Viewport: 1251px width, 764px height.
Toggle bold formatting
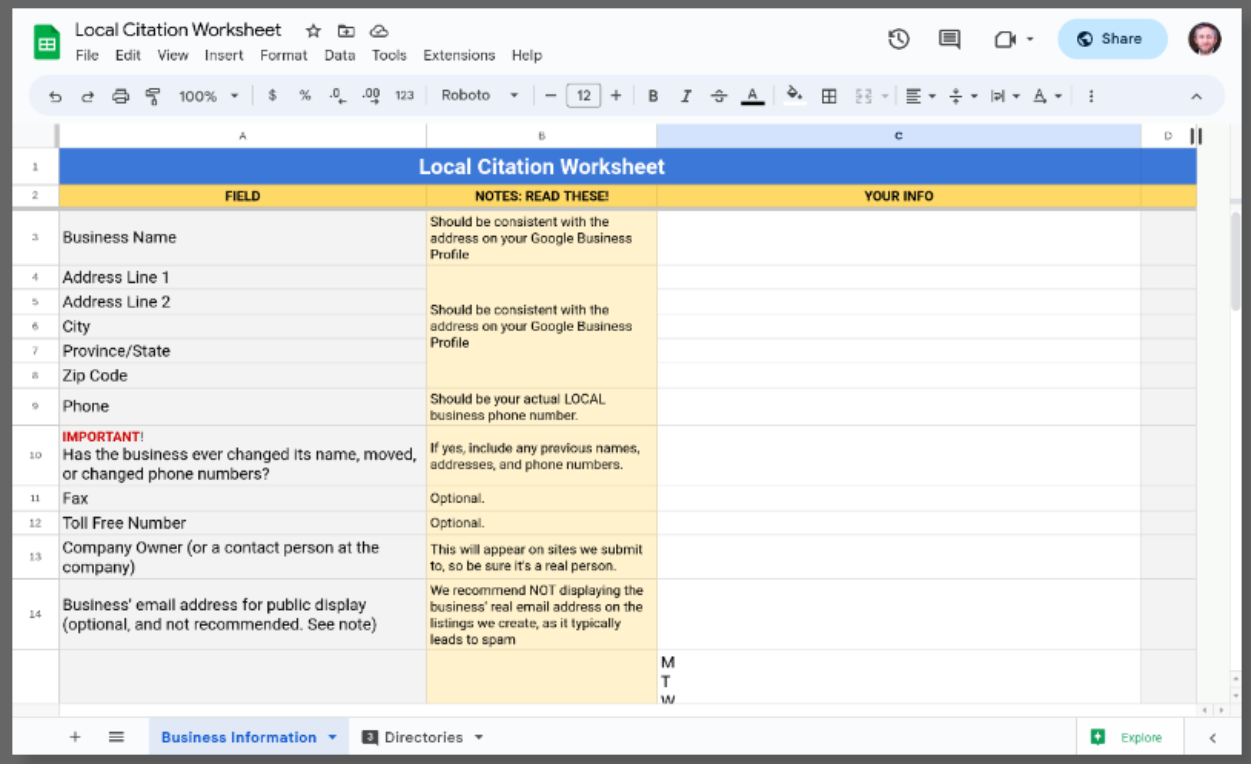pos(653,96)
